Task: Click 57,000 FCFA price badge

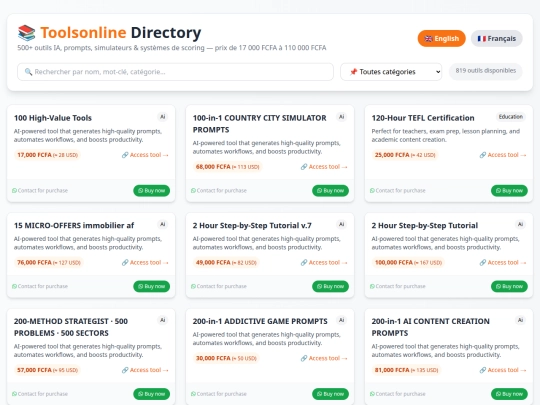Action: click(x=47, y=370)
